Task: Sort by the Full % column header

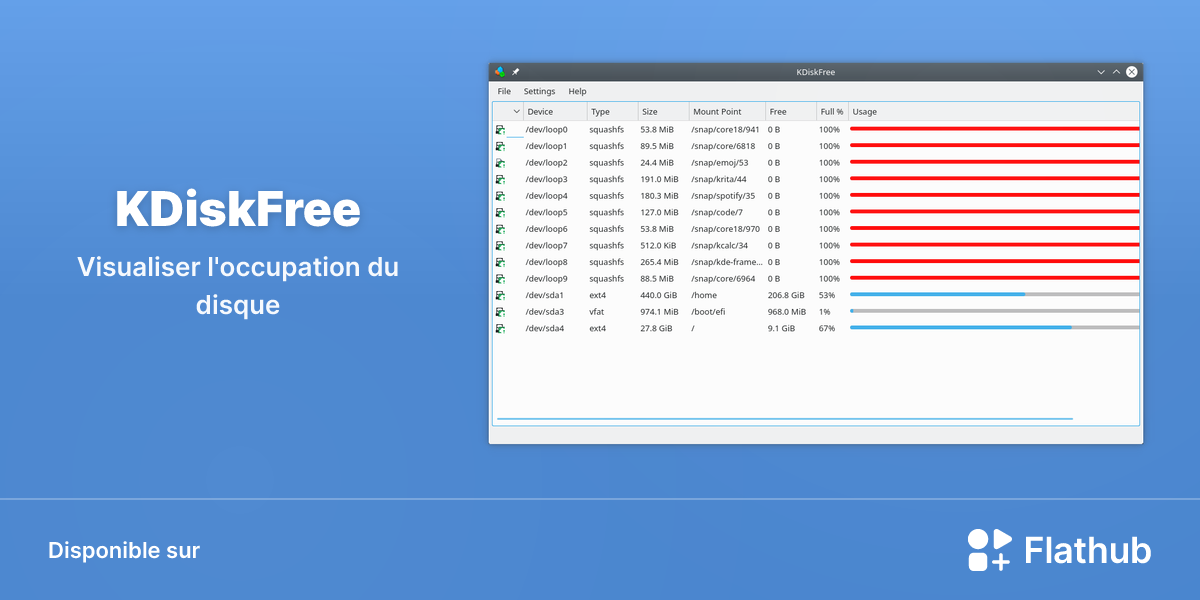Action: [832, 112]
